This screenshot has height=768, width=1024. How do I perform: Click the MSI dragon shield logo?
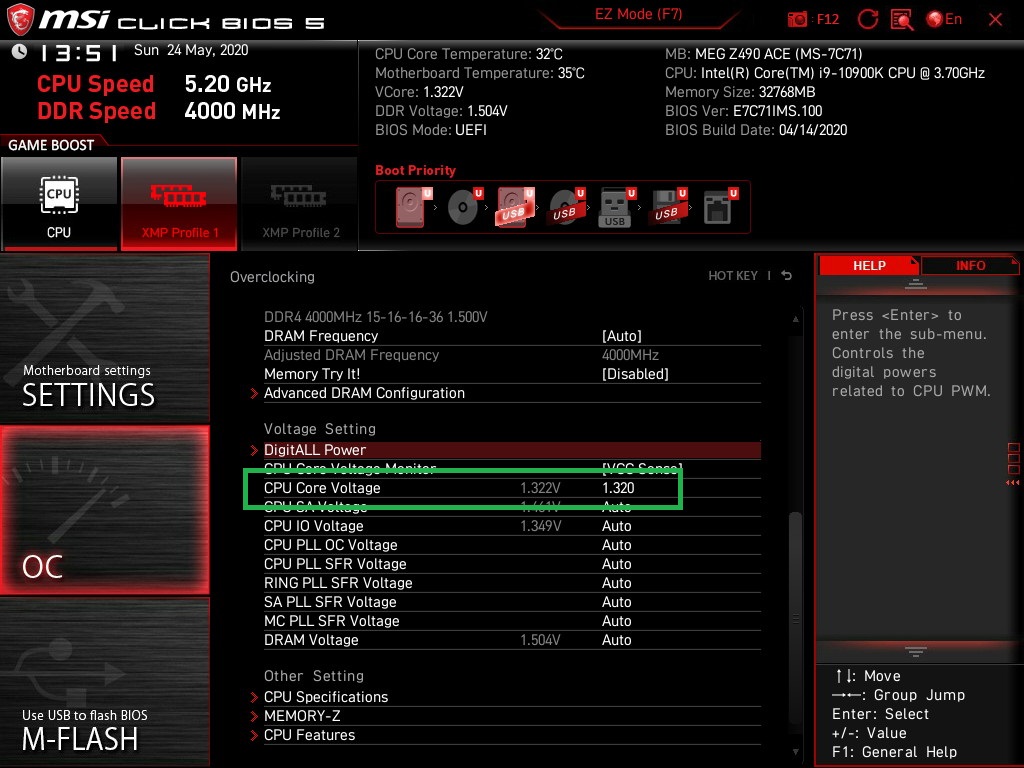click(x=20, y=19)
